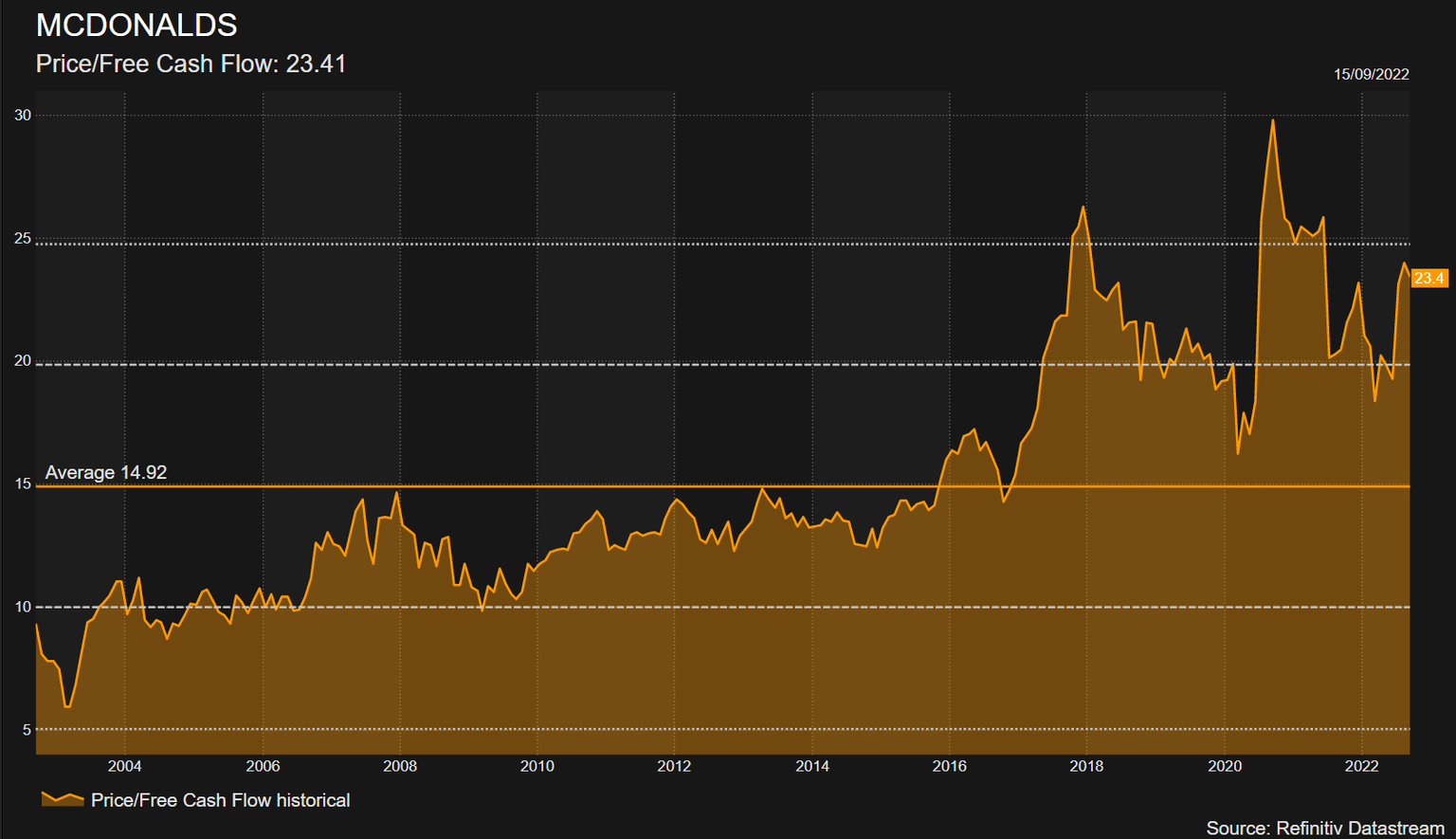The image size is (1456, 839).
Task: Click the legend line marker icon
Action: (x=63, y=799)
